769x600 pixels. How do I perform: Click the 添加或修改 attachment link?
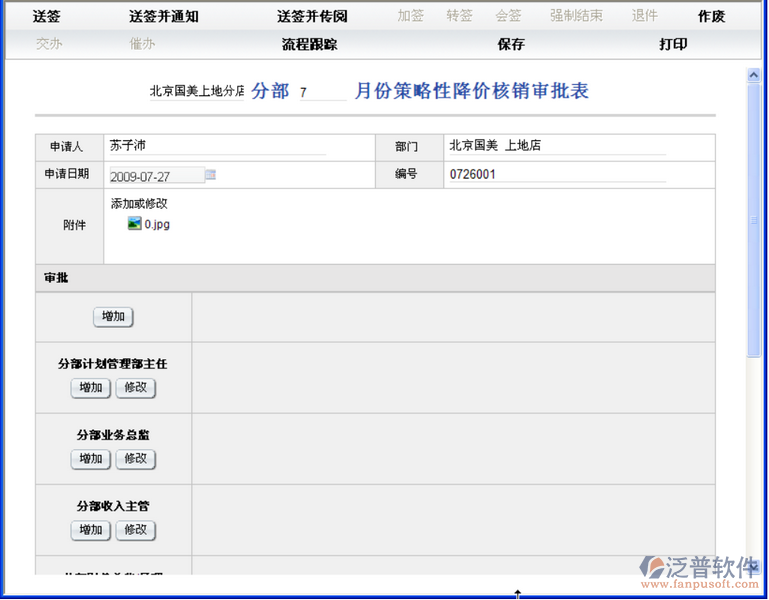pyautogui.click(x=139, y=203)
